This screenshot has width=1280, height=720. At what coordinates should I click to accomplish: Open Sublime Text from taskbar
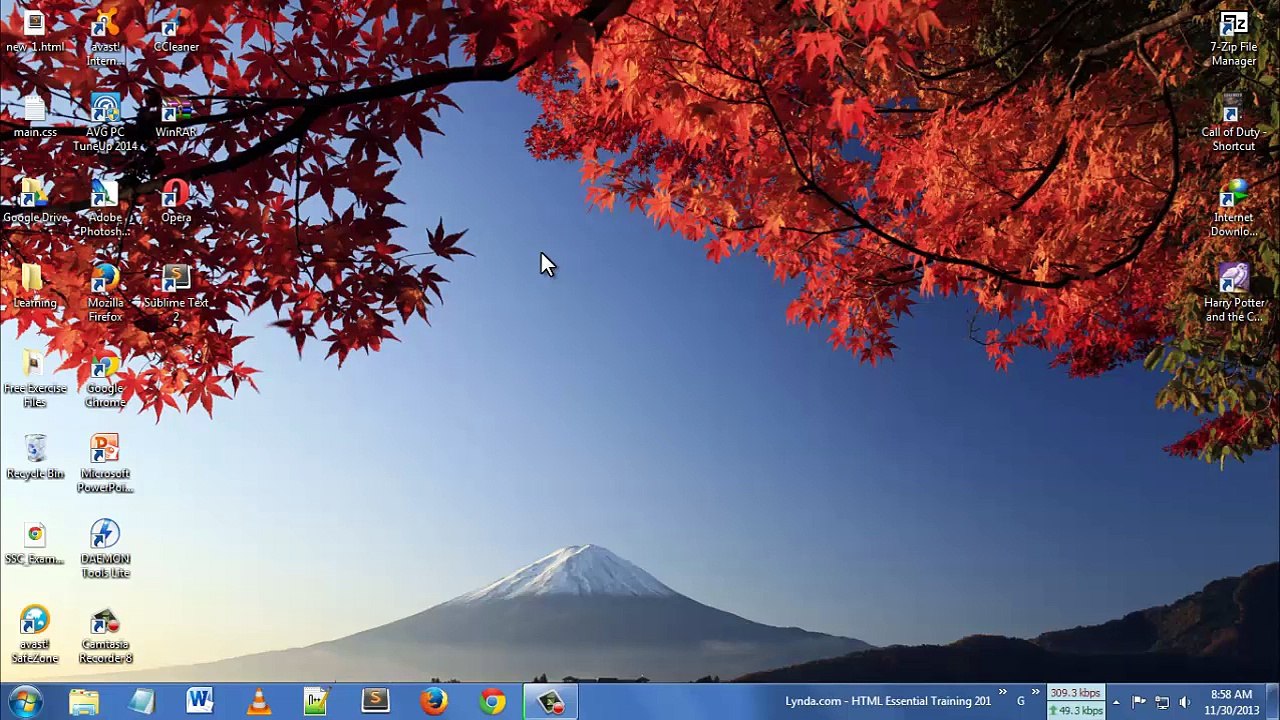pos(375,701)
